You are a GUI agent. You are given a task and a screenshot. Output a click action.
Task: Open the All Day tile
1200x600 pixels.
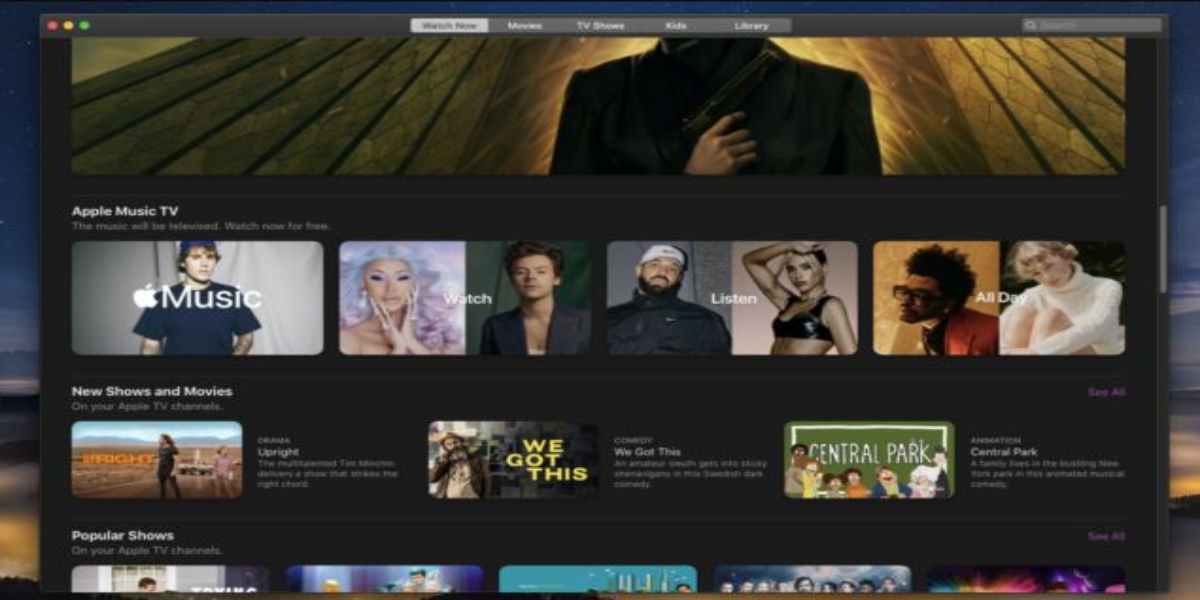point(999,298)
